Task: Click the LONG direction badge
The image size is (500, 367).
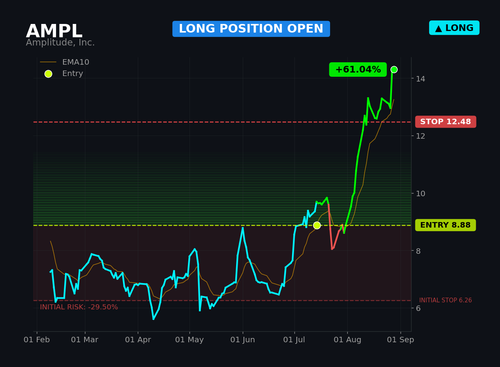Action: tap(454, 28)
